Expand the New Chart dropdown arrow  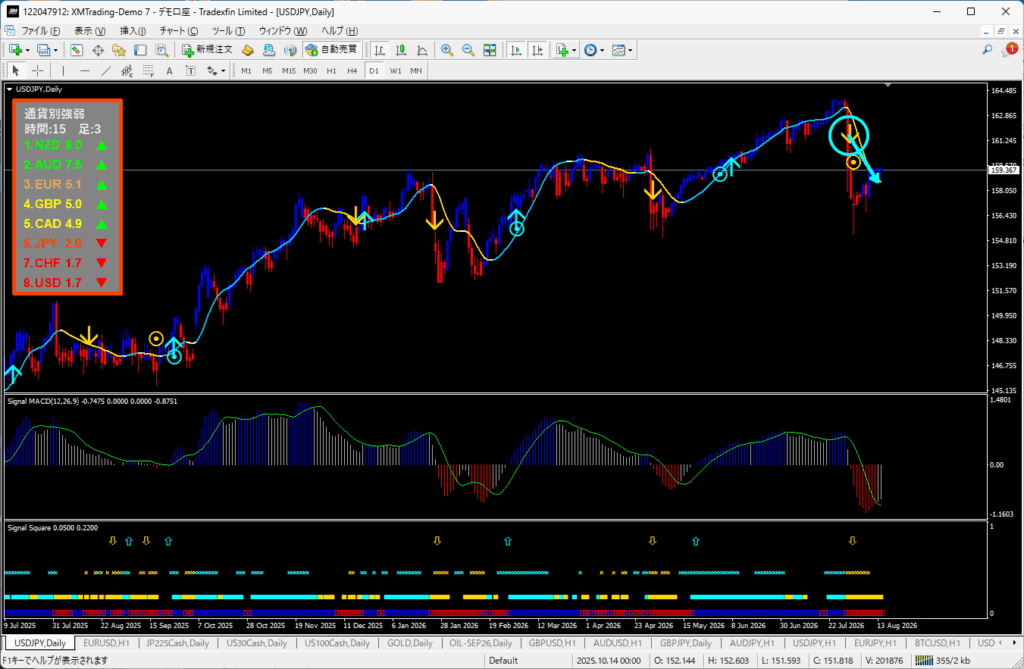point(27,50)
